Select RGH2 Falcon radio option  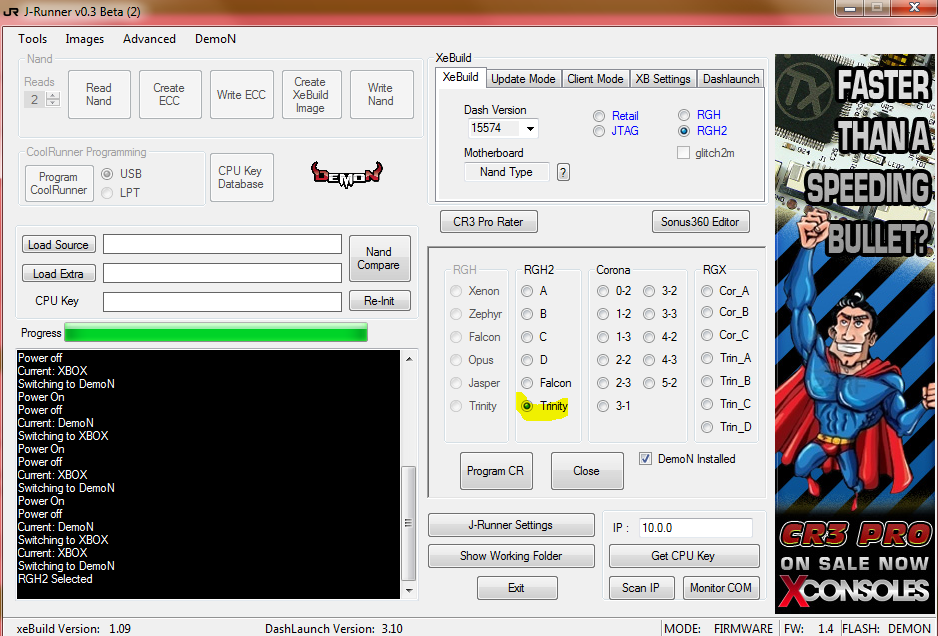[527, 383]
